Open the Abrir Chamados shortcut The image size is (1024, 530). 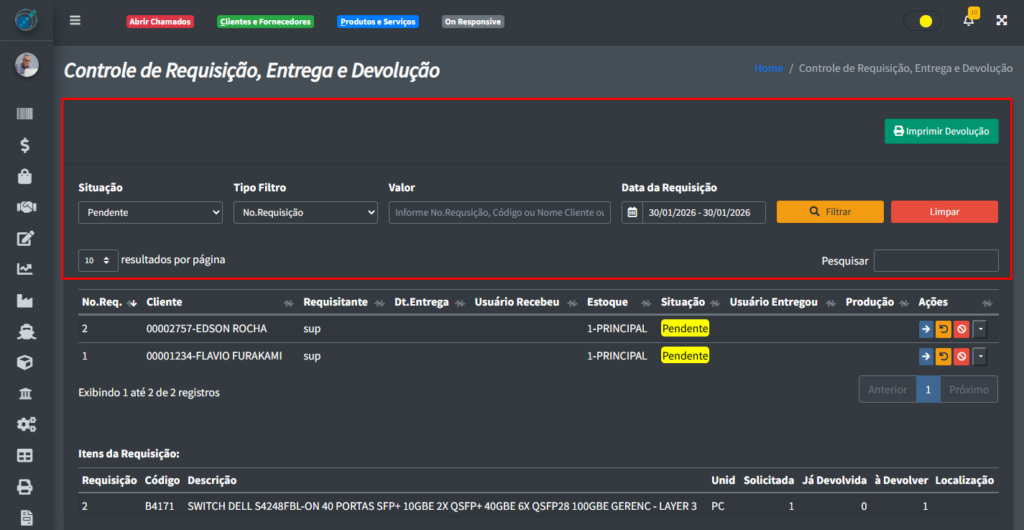[160, 21]
